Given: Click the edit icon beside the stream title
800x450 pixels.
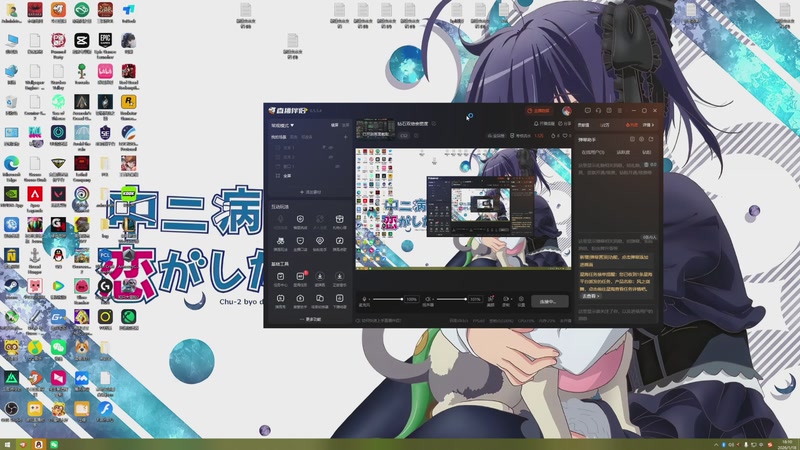Looking at the screenshot, I should (x=434, y=123).
